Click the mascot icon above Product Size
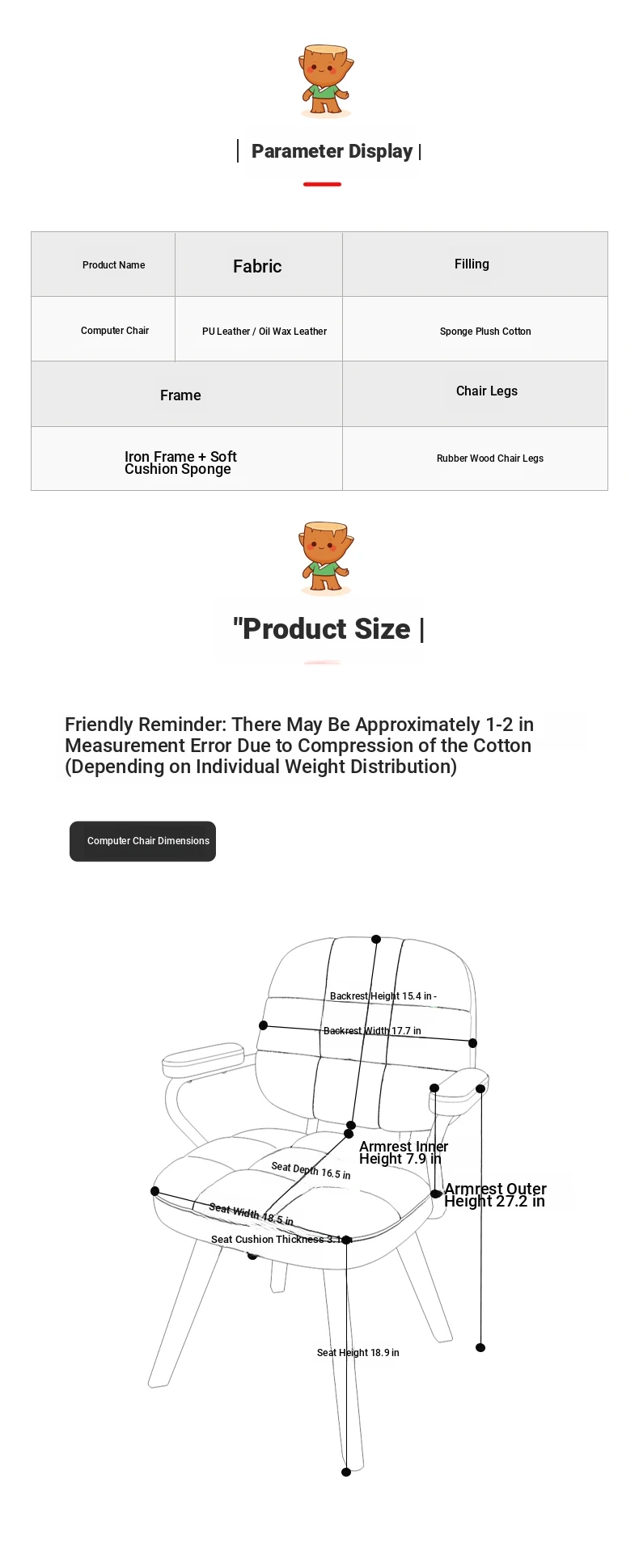The width and height of the screenshot is (639, 1568). coord(326,558)
